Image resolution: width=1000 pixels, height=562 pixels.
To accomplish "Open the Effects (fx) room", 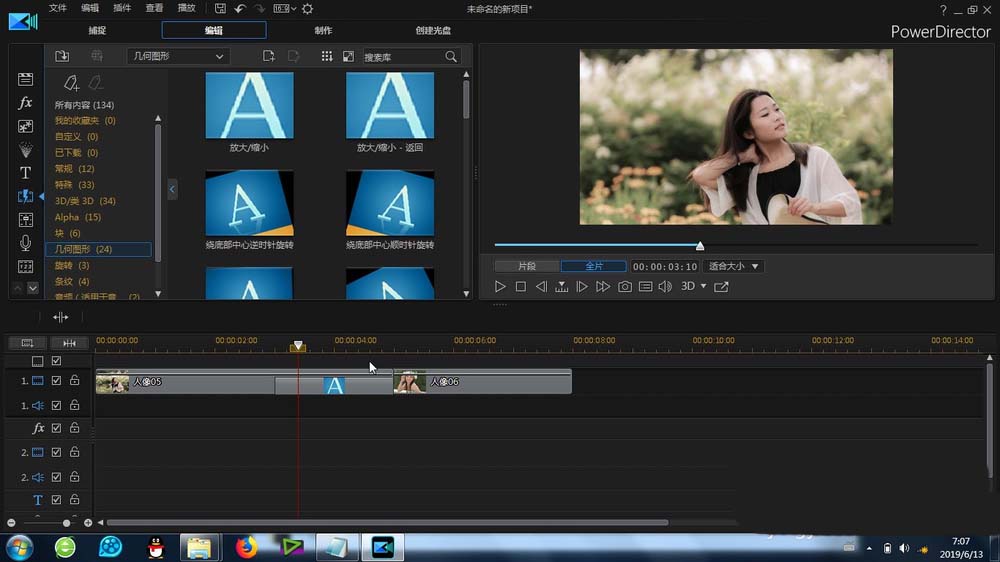I will click(x=26, y=103).
